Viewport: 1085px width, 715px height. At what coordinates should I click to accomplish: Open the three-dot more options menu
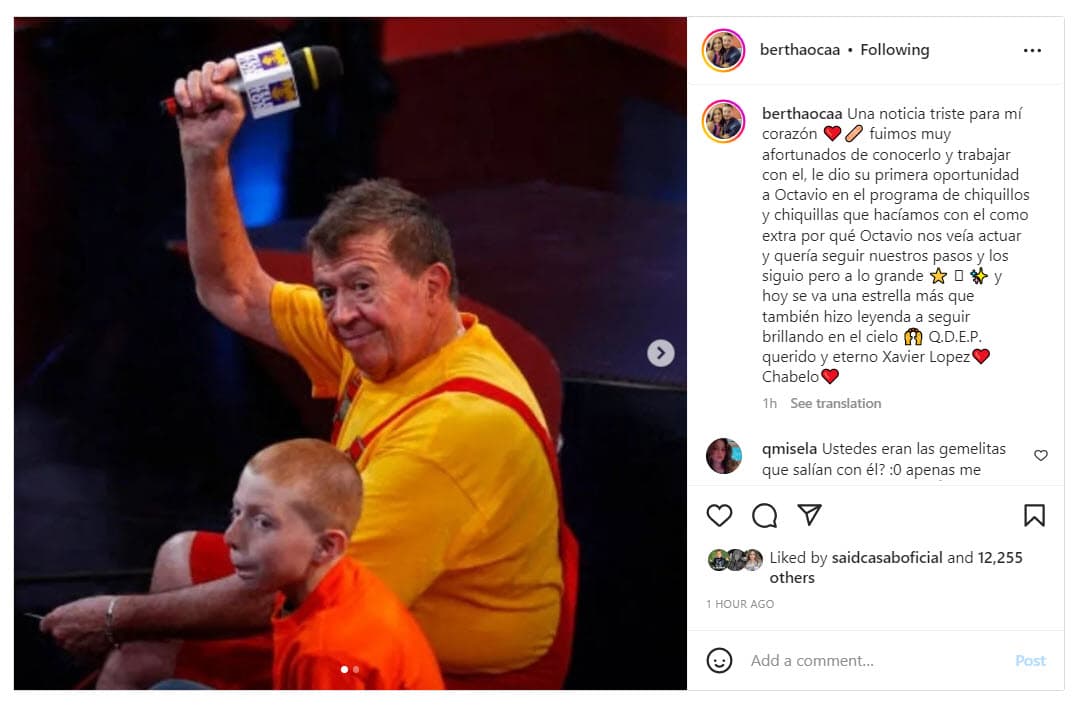point(1032,51)
